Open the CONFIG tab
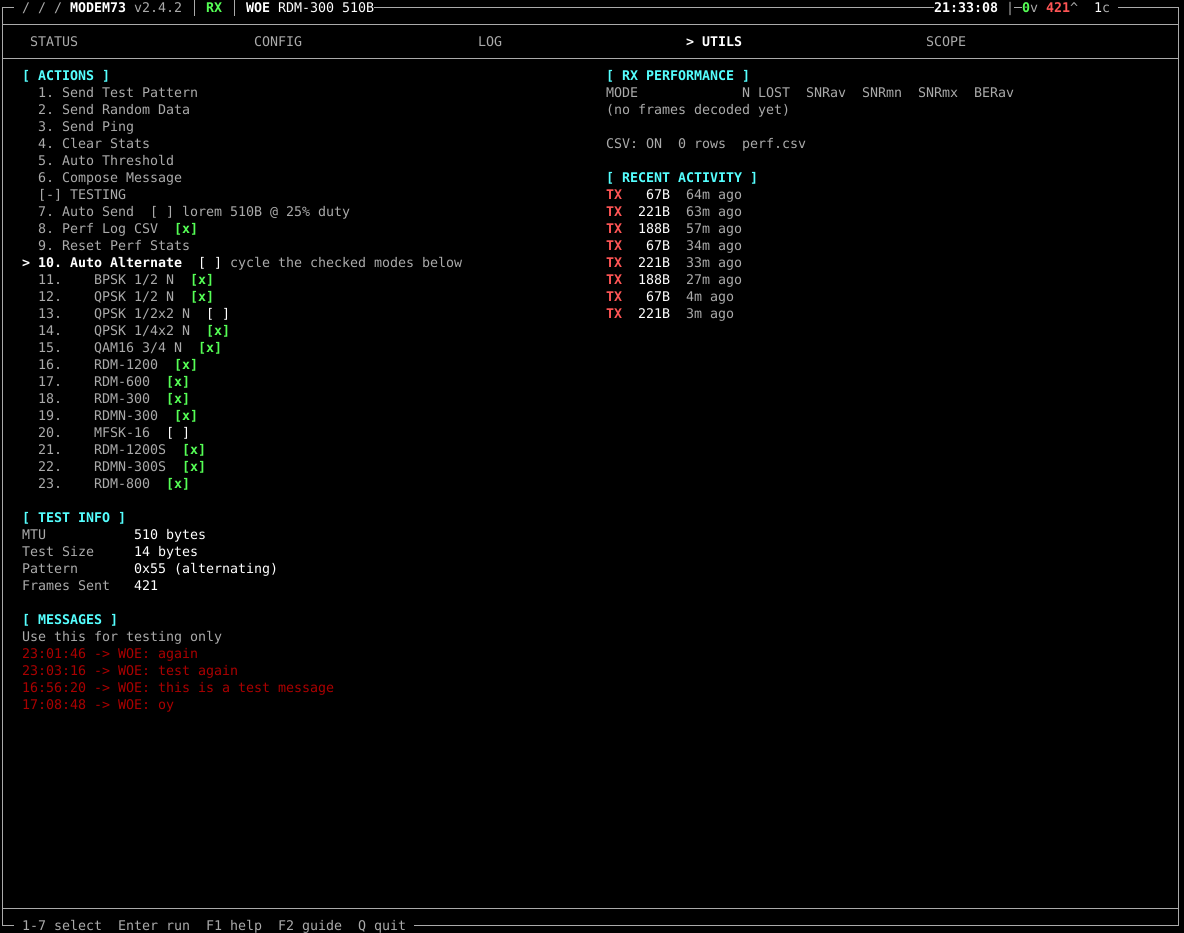 (278, 42)
